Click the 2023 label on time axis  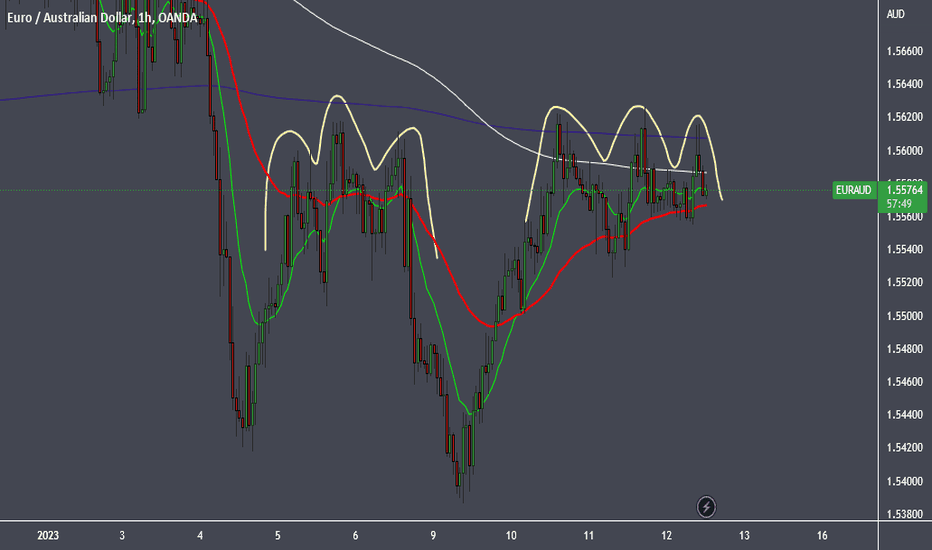(48, 536)
